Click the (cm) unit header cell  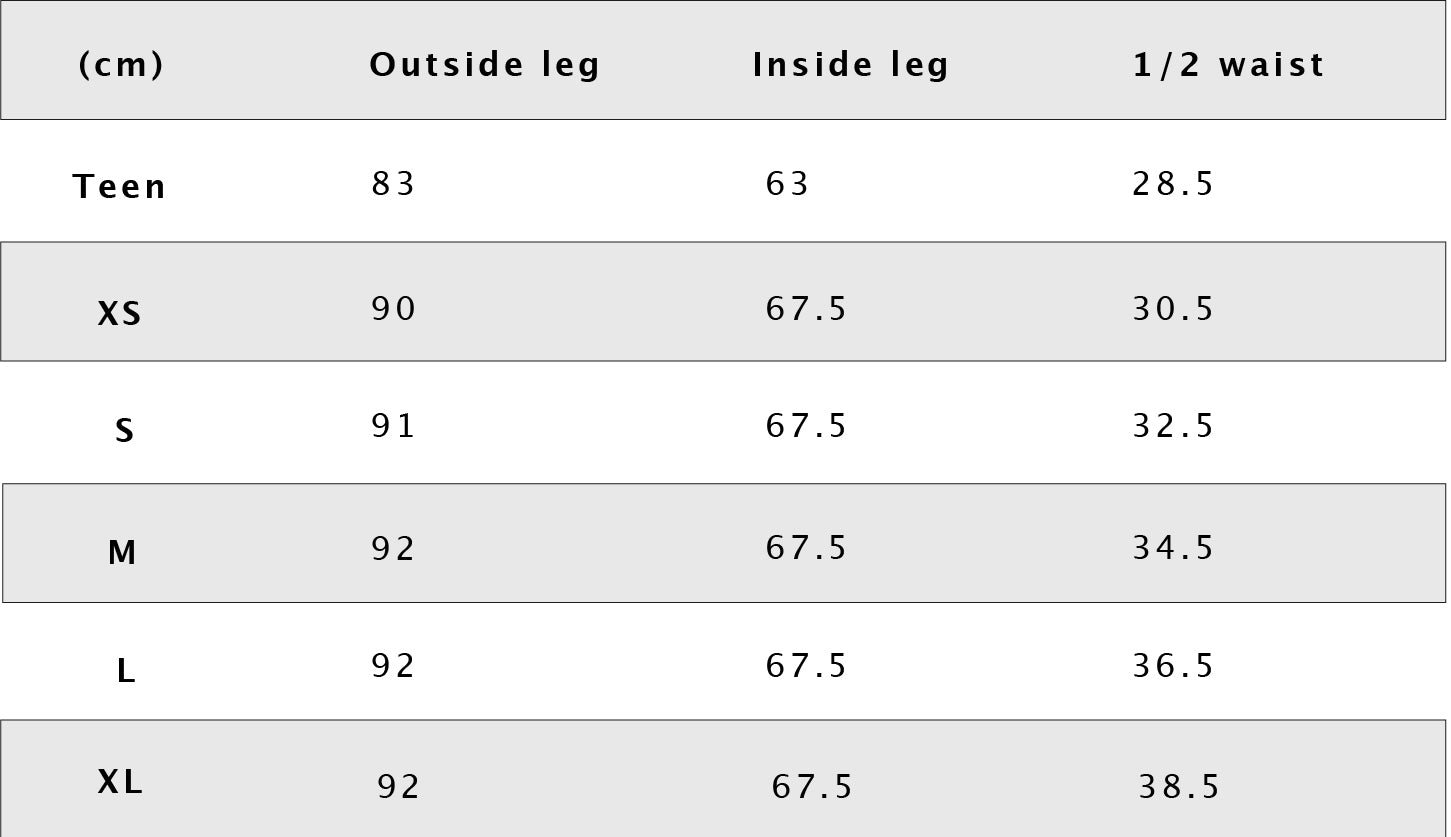[x=121, y=65]
